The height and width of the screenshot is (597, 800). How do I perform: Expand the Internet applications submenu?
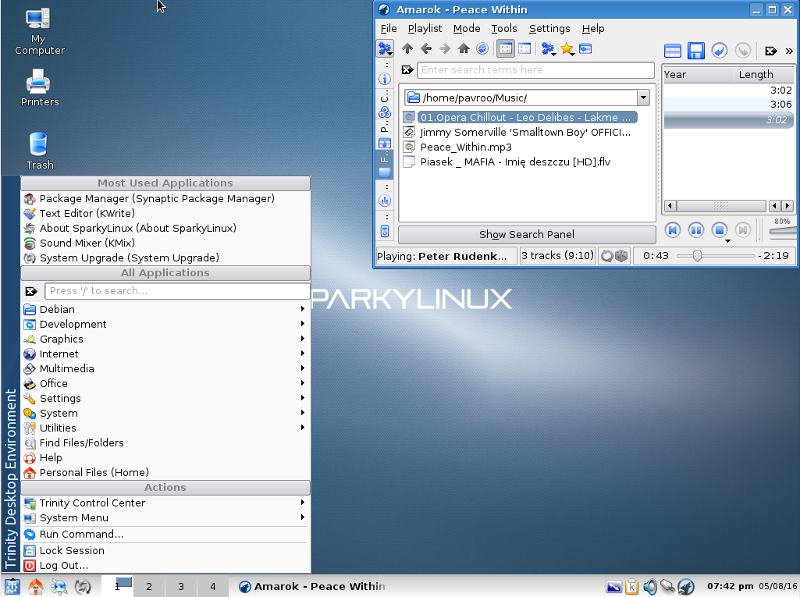pos(166,354)
